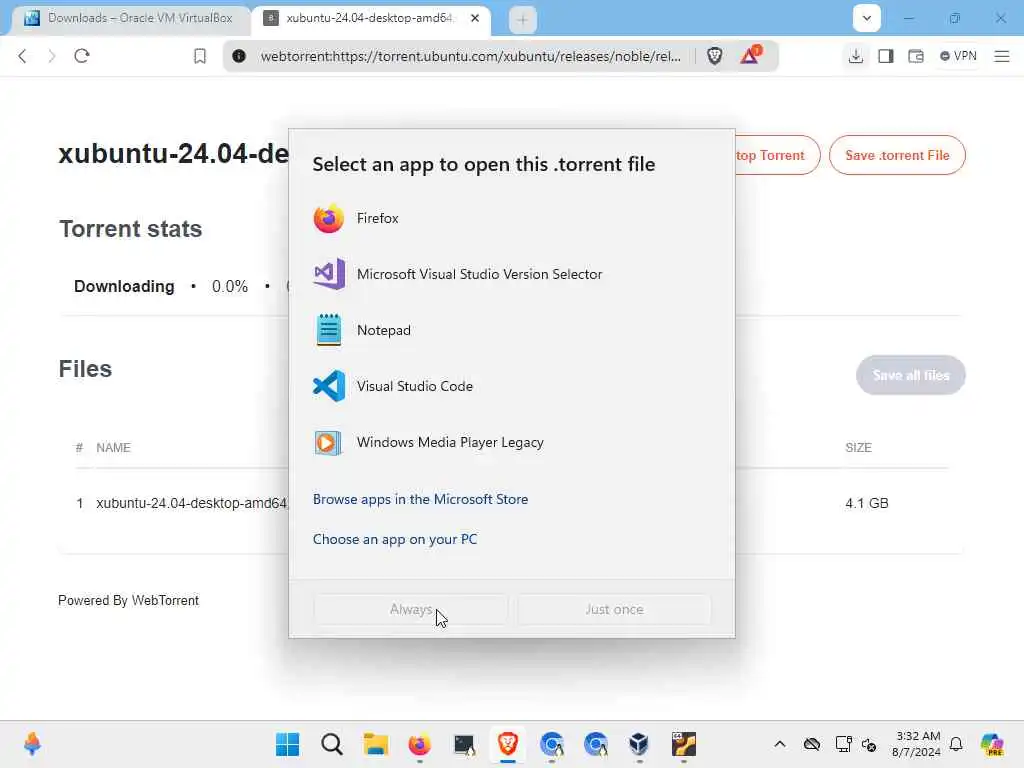The height and width of the screenshot is (768, 1024).
Task: Open the Brave main menu
Action: (x=1002, y=56)
